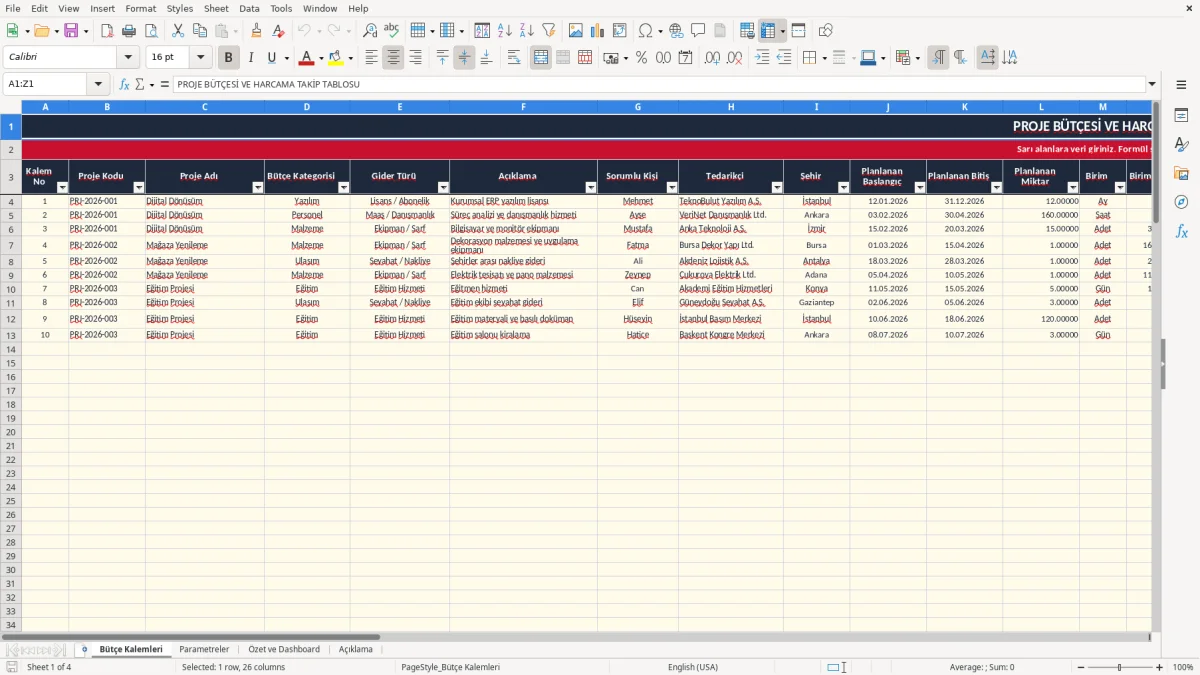
Task: Open the Borders dropdown arrow
Action: [x=827, y=58]
